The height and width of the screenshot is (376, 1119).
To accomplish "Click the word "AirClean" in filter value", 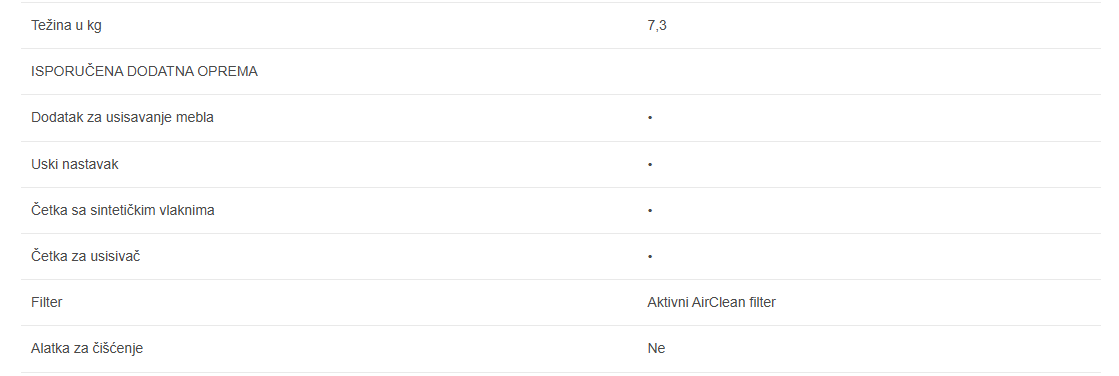I will coord(719,303).
